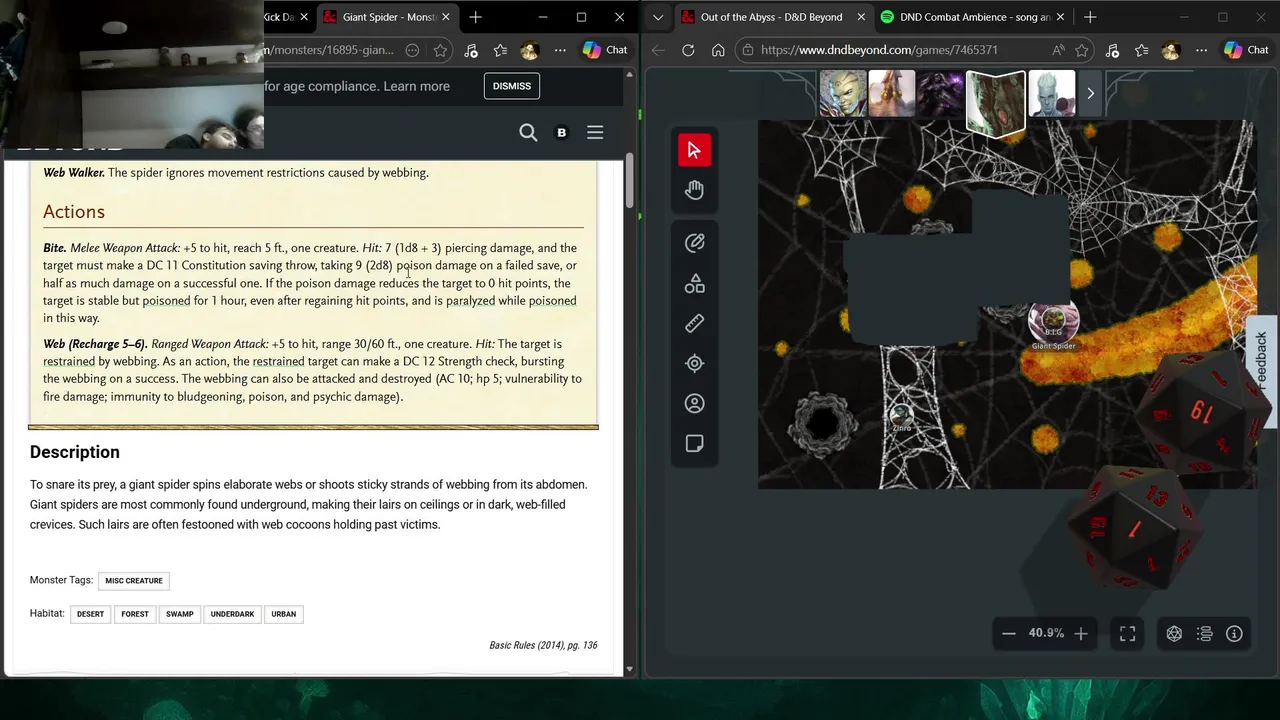Open new tab in right browser window
The height and width of the screenshot is (720, 1280).
point(1090,17)
